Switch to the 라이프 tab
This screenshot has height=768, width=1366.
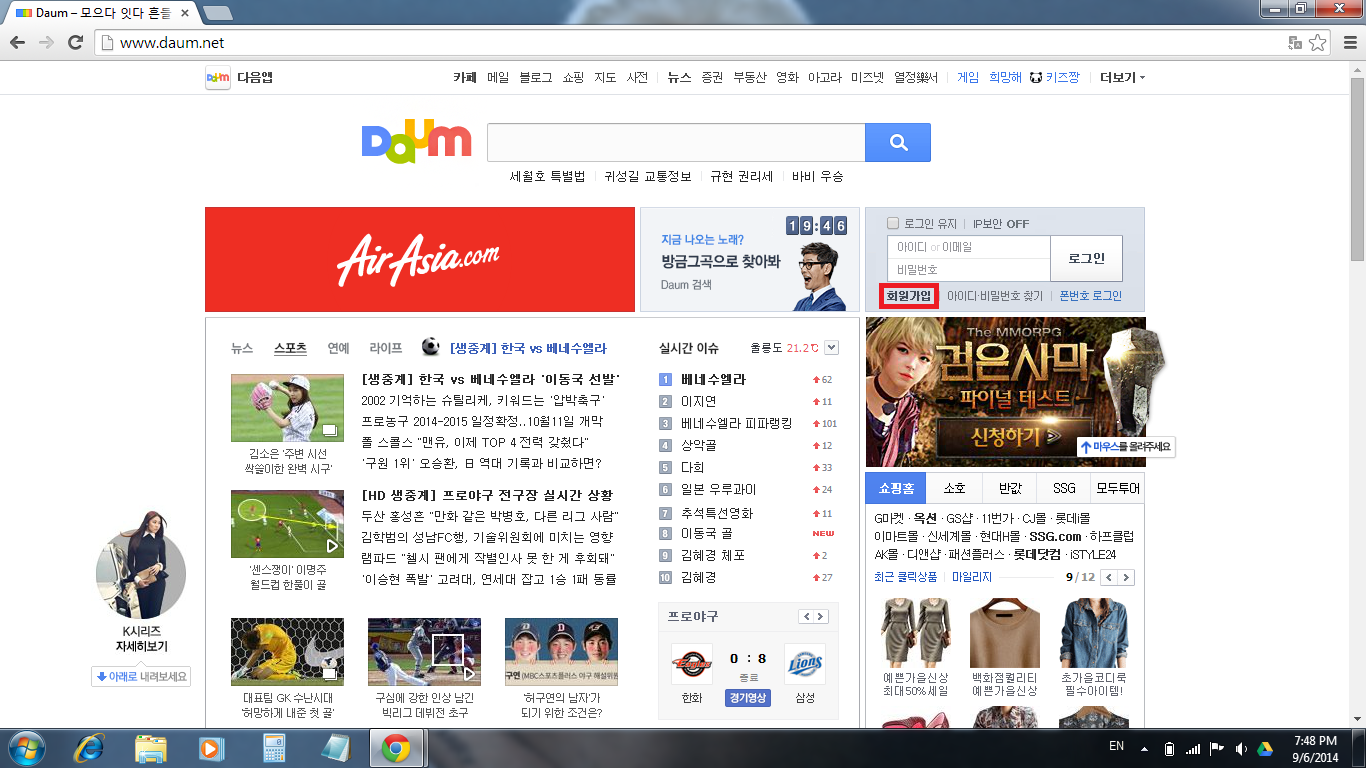386,348
